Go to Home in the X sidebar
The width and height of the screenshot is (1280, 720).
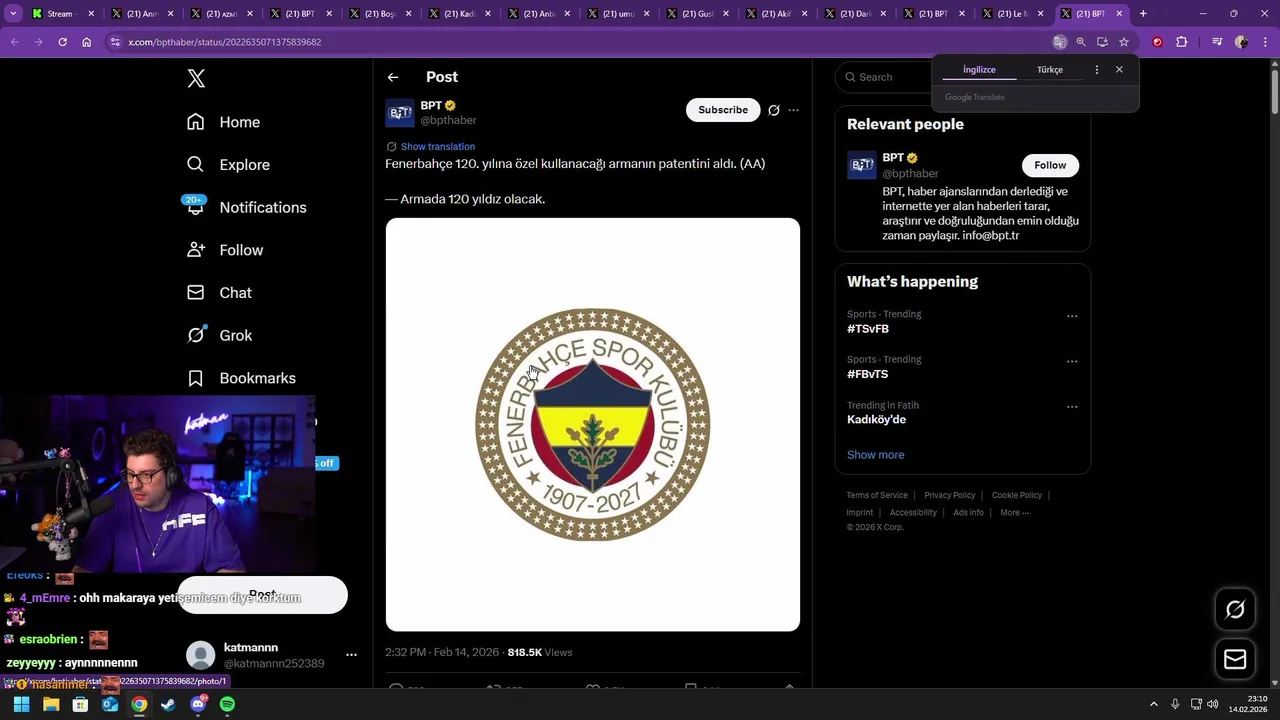click(x=224, y=122)
